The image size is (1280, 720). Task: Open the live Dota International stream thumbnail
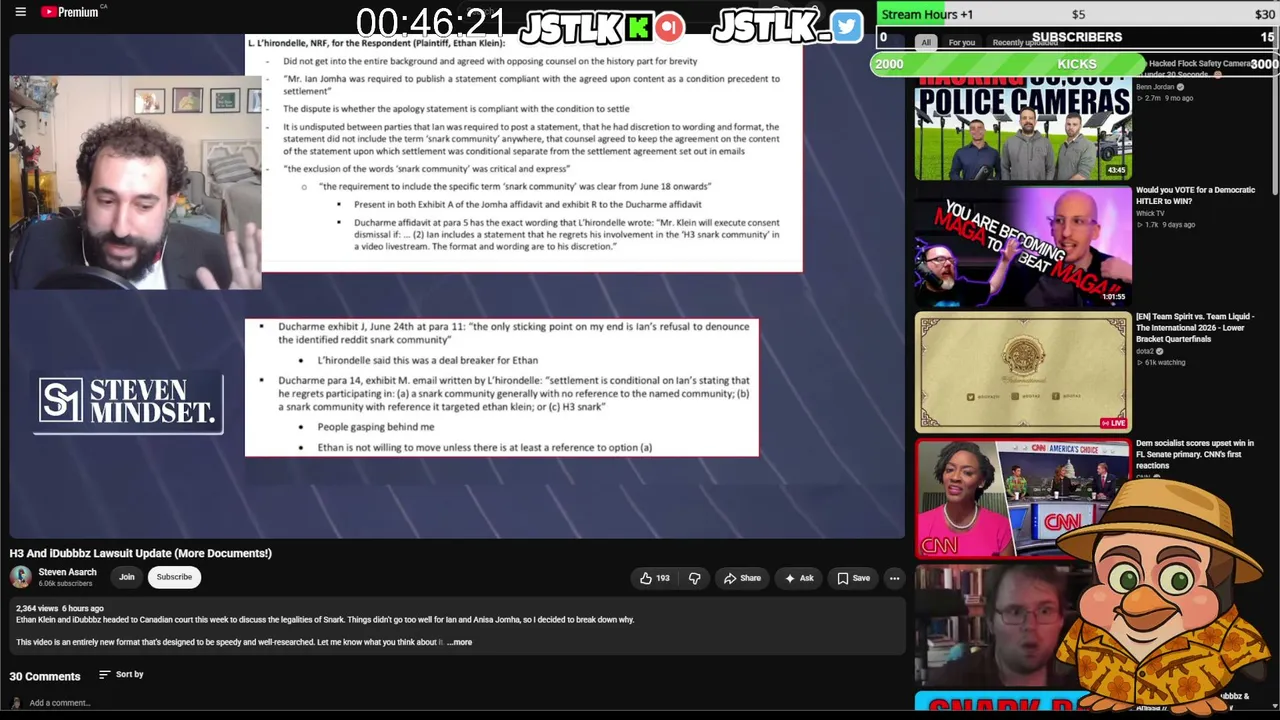click(1023, 373)
